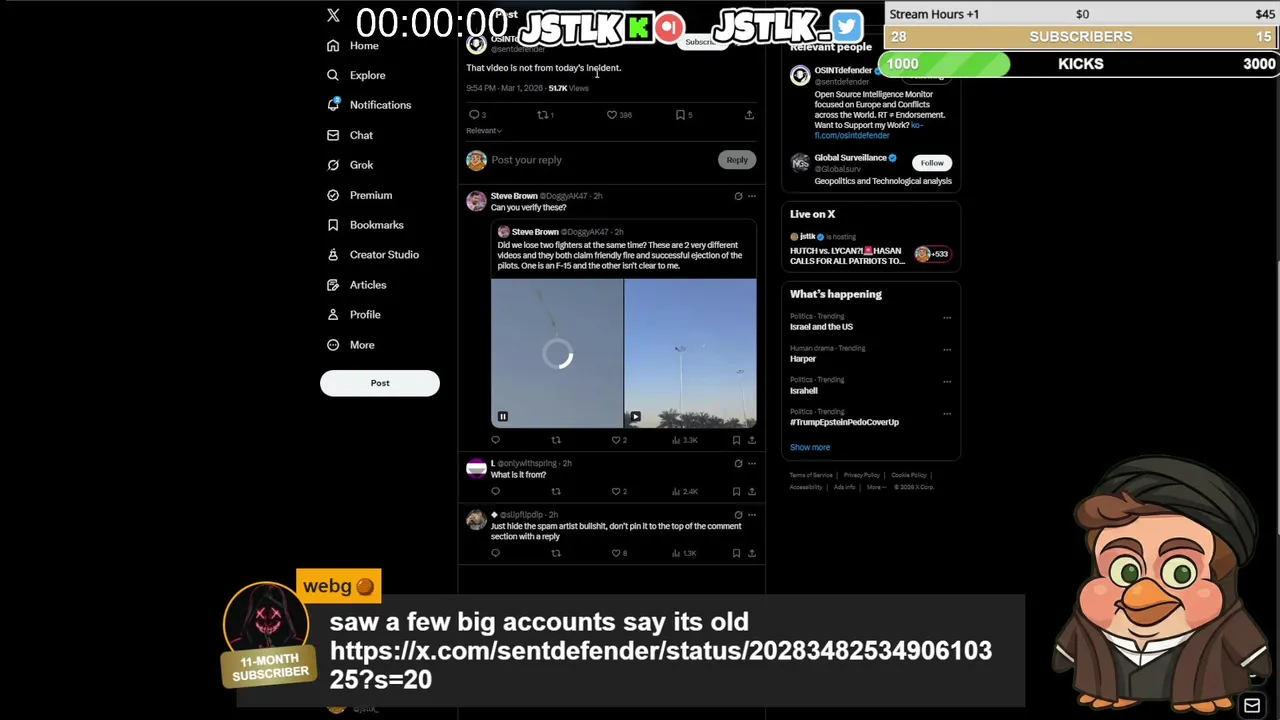This screenshot has height=720, width=1280.
Task: Repost the 'What is it from?' reply
Action: [556, 492]
